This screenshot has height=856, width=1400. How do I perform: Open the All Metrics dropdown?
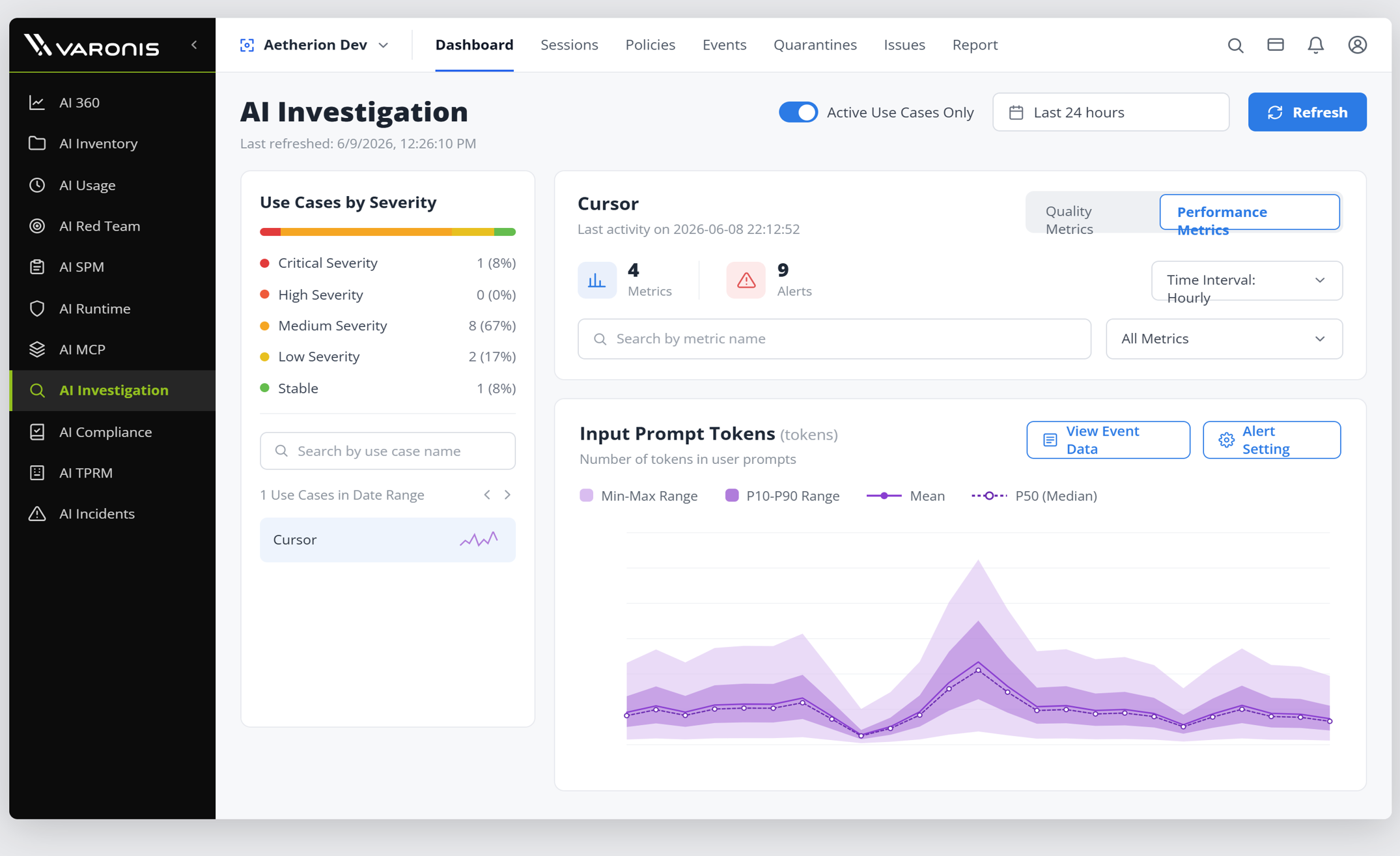click(x=1224, y=339)
